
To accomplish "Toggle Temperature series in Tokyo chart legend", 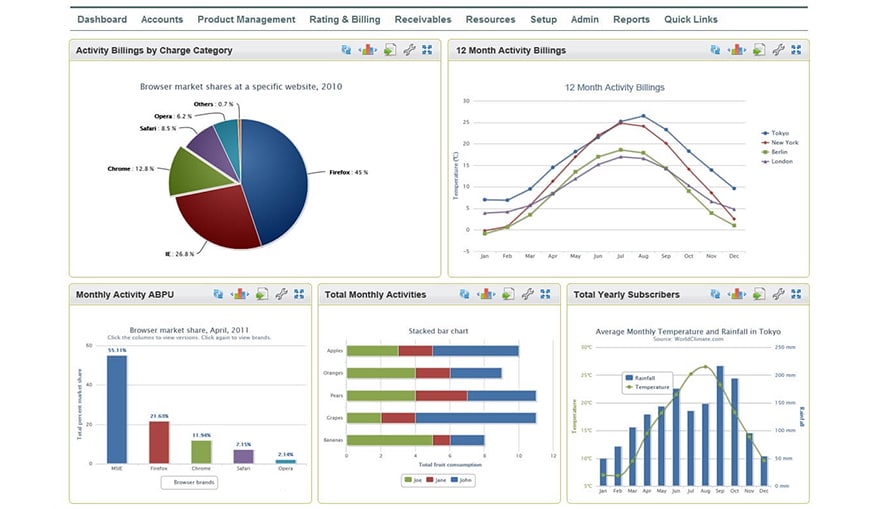I will (x=647, y=387).
